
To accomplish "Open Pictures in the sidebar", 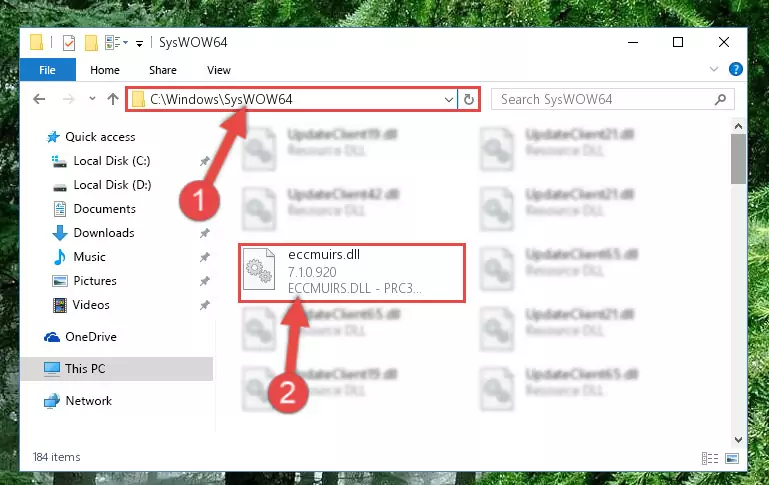I will 95,281.
